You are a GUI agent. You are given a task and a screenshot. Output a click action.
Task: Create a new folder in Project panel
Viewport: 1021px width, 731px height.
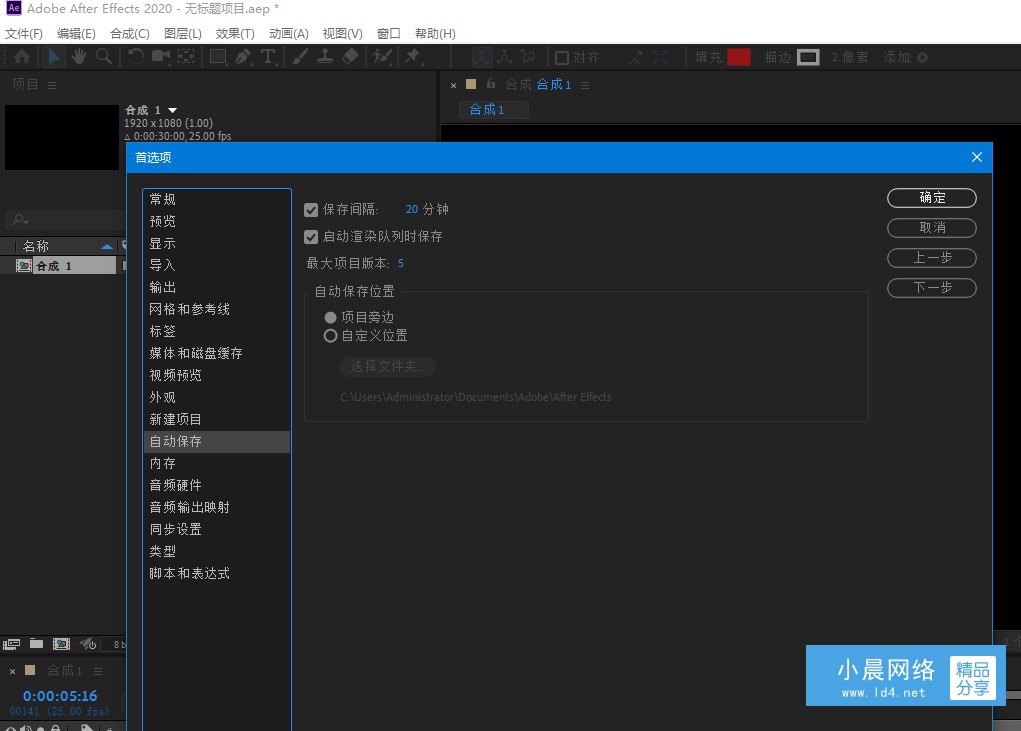(x=36, y=644)
